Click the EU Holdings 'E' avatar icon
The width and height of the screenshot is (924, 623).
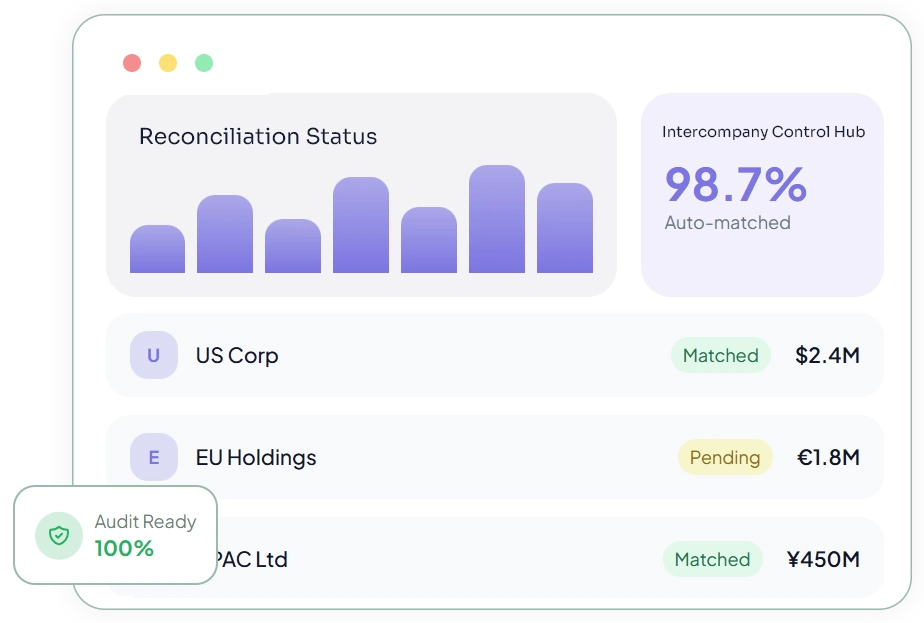[154, 457]
